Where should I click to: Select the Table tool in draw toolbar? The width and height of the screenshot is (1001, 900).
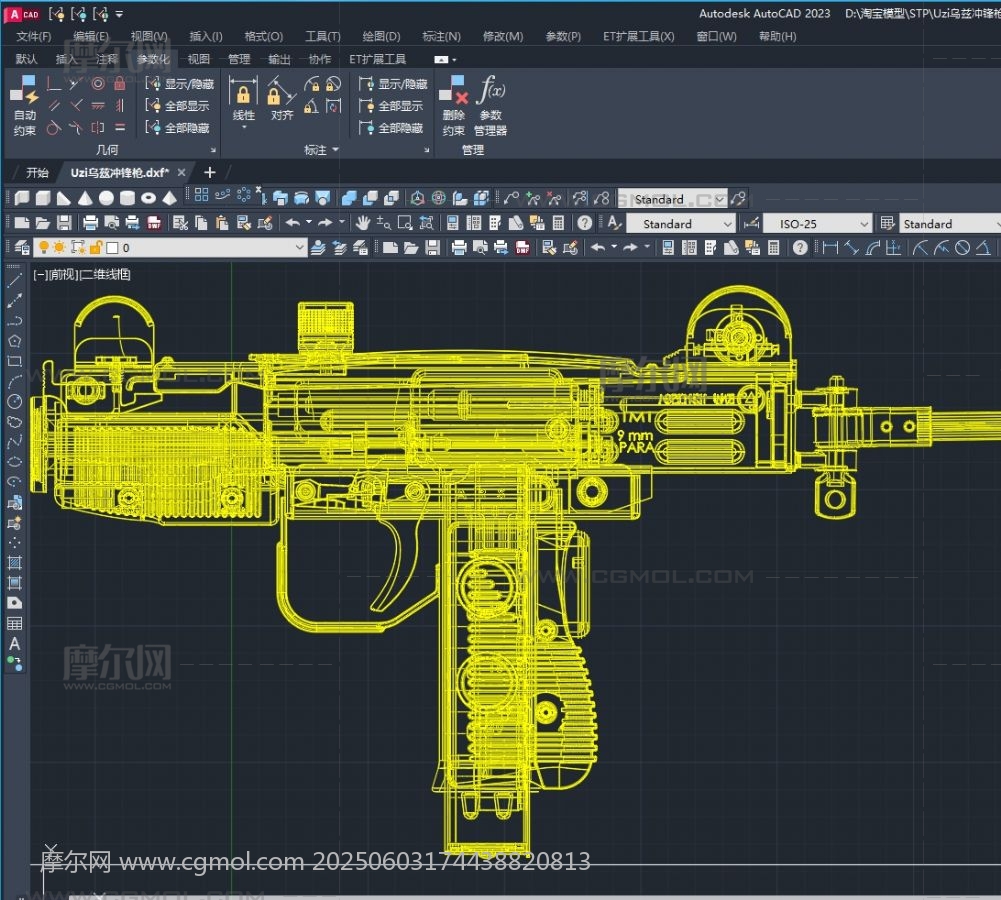tap(14, 624)
